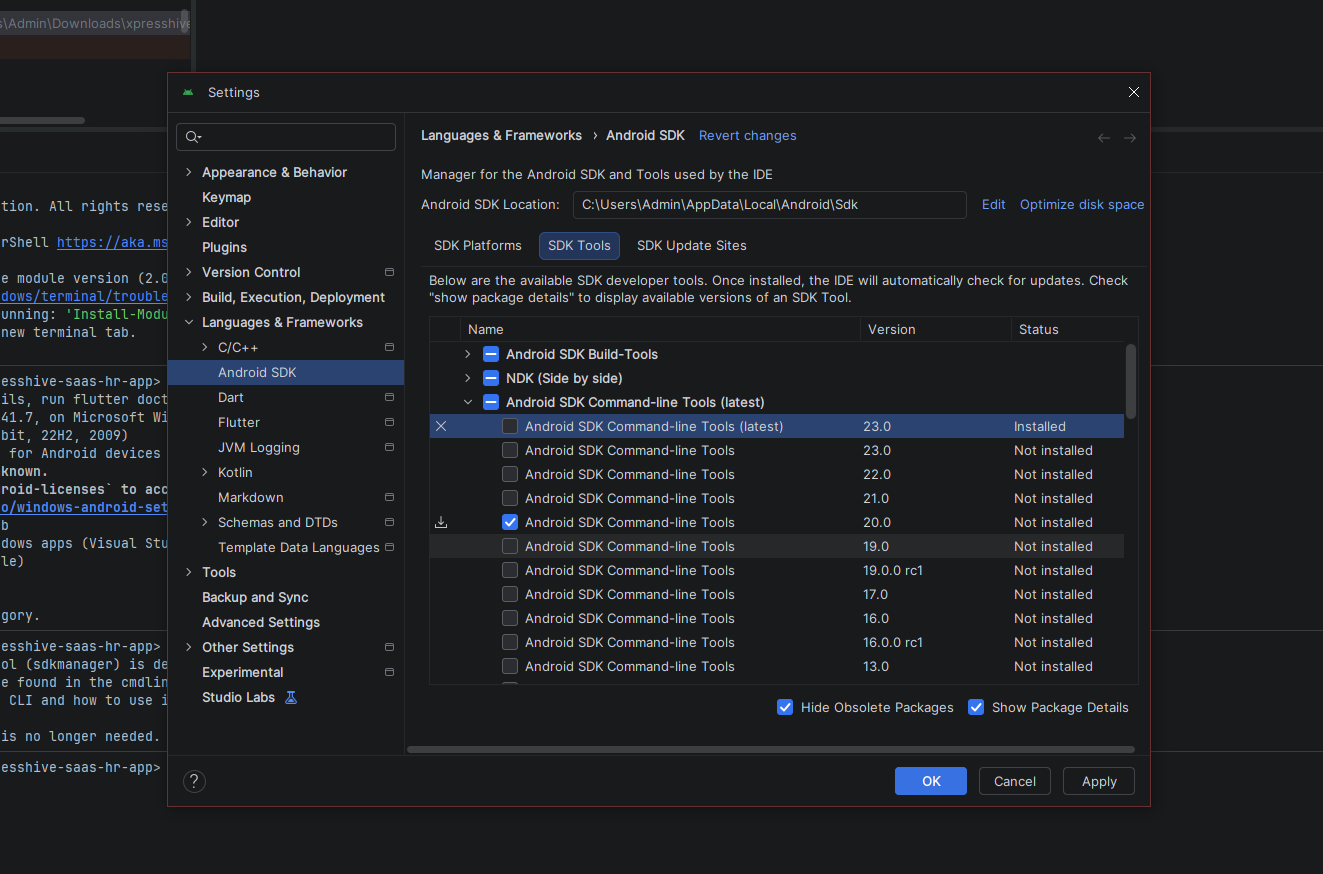The height and width of the screenshot is (874, 1323).
Task: Click the Android SDK Location path field
Action: [770, 204]
